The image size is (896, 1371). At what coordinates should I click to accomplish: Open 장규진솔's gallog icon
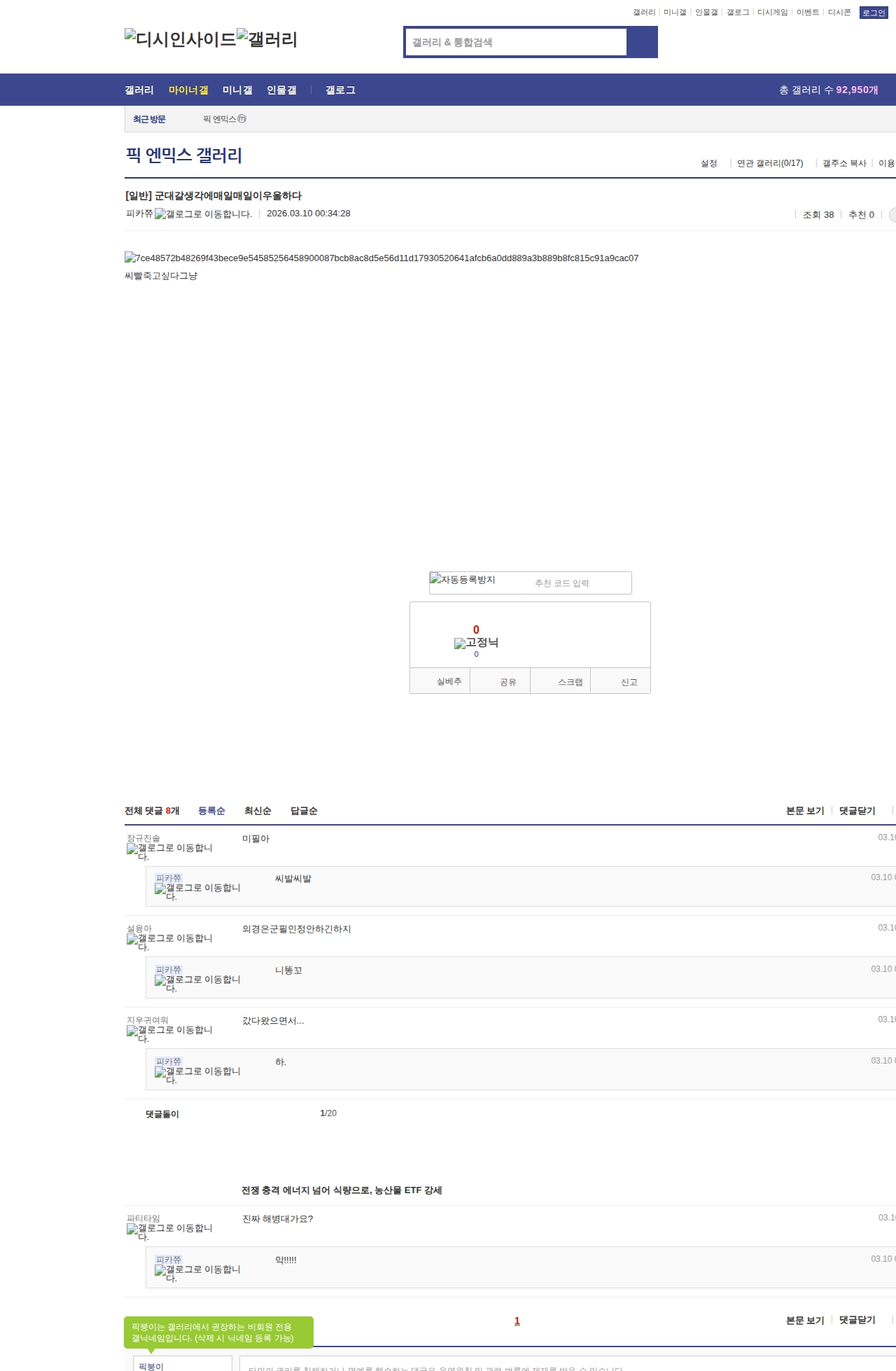click(x=169, y=851)
